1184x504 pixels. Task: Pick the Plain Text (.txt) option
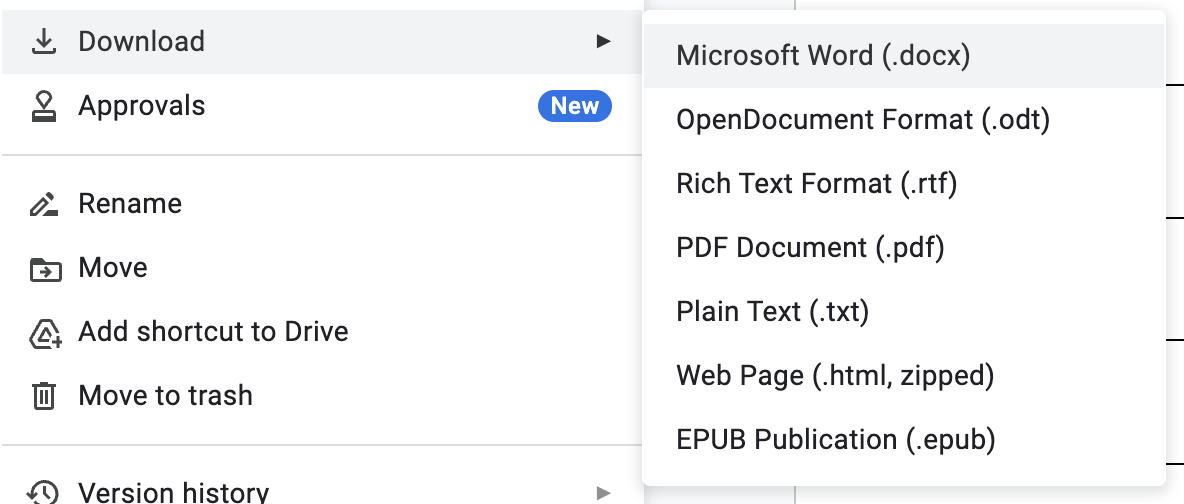[772, 312]
